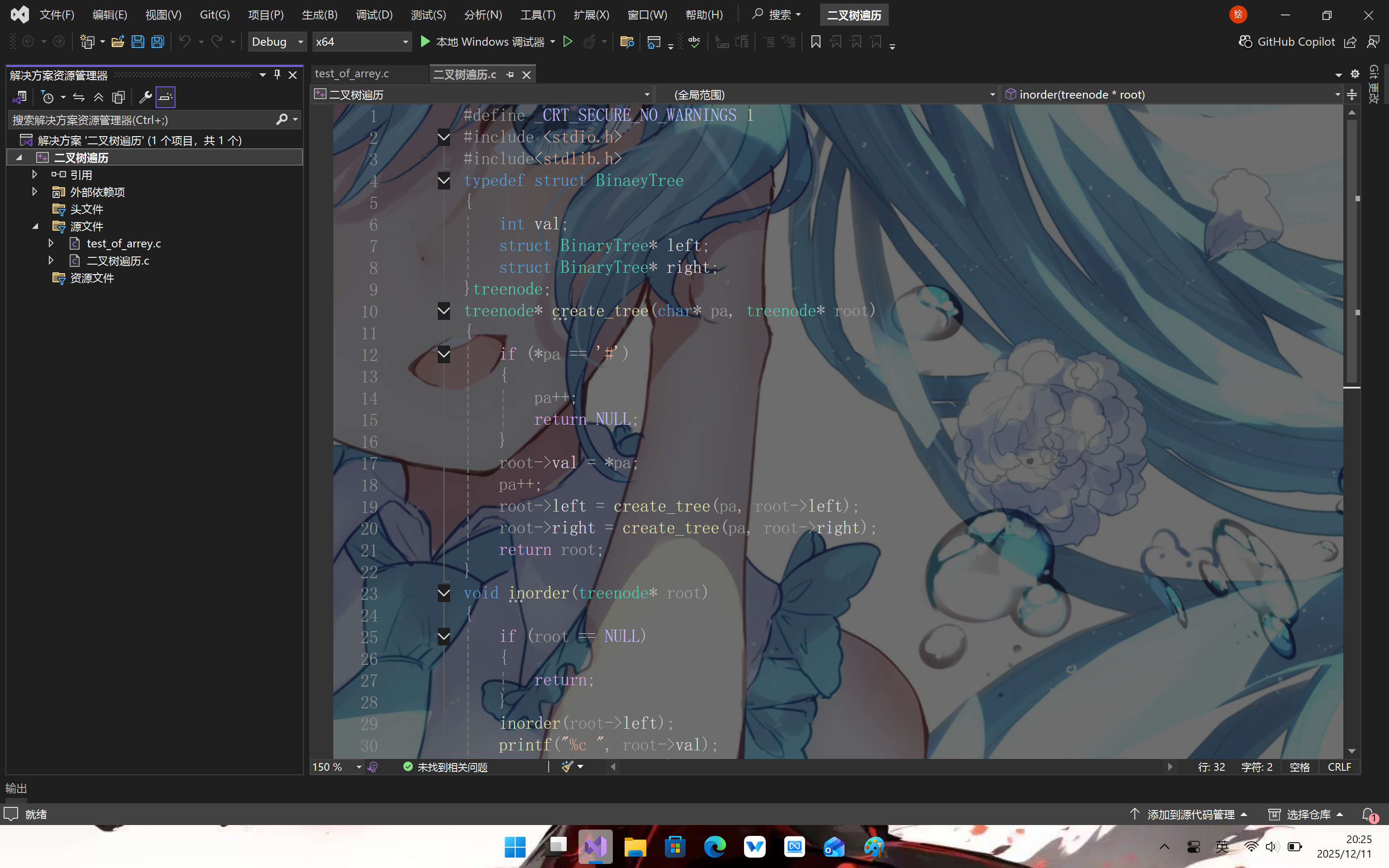
Task: Toggle Preview Selected Items button in Solution Explorer
Action: pyautogui.click(x=165, y=97)
